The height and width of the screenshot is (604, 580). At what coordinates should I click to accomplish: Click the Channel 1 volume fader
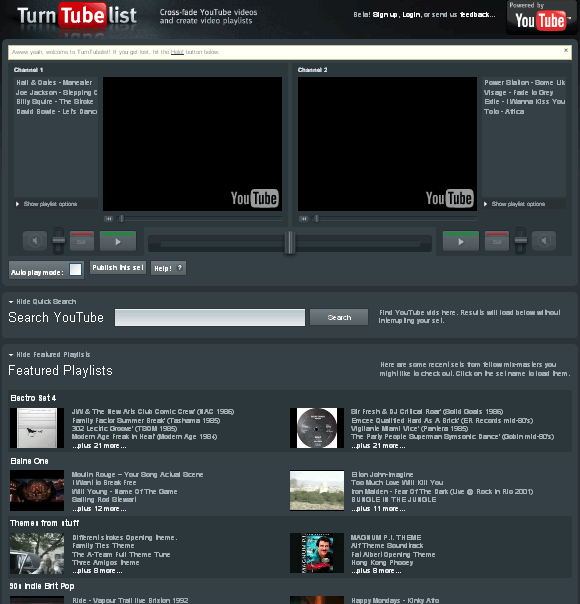click(x=59, y=241)
